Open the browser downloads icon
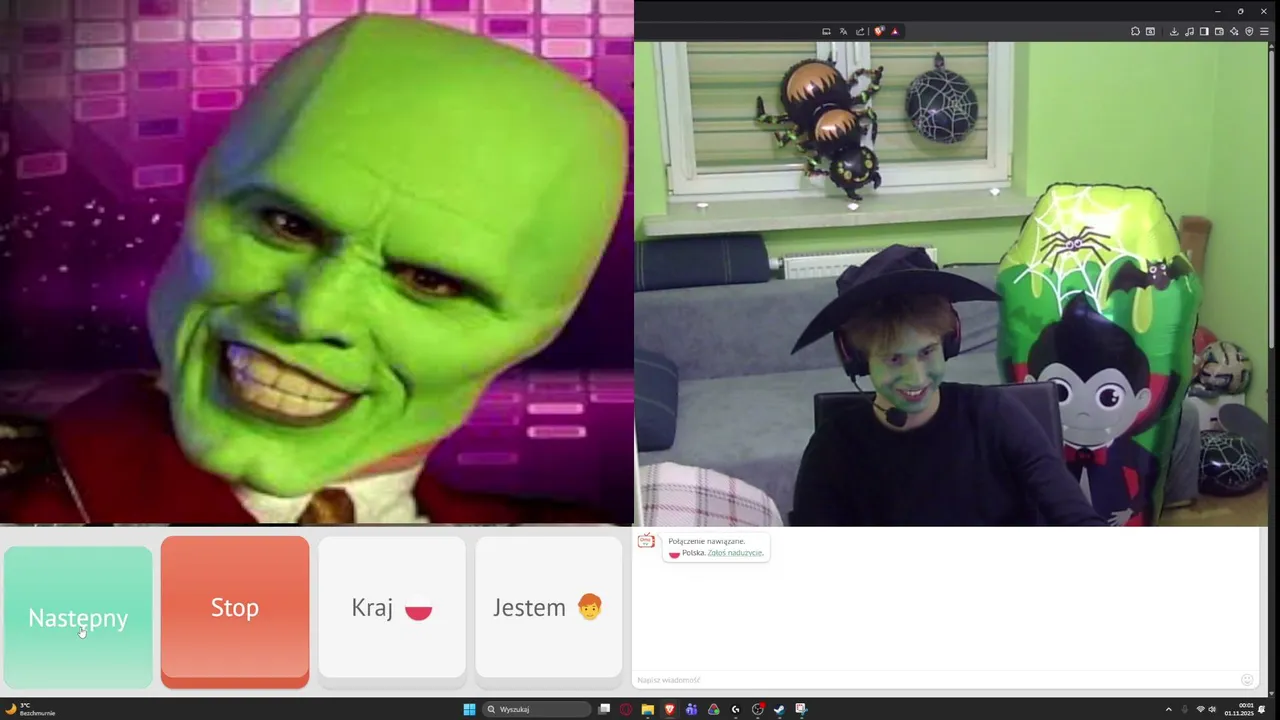This screenshot has height=720, width=1280. click(x=1174, y=31)
